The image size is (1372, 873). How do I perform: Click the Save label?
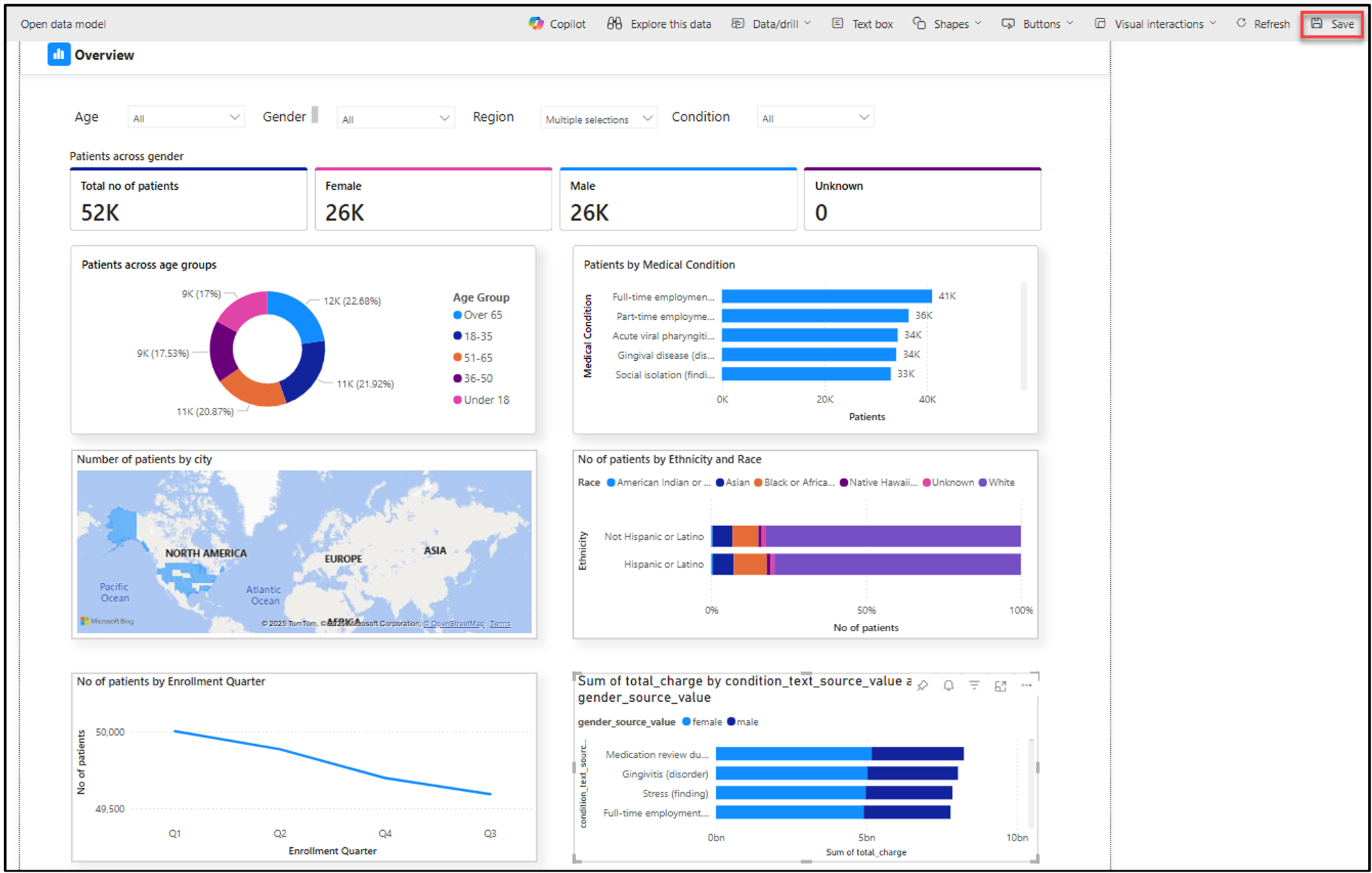click(x=1342, y=24)
